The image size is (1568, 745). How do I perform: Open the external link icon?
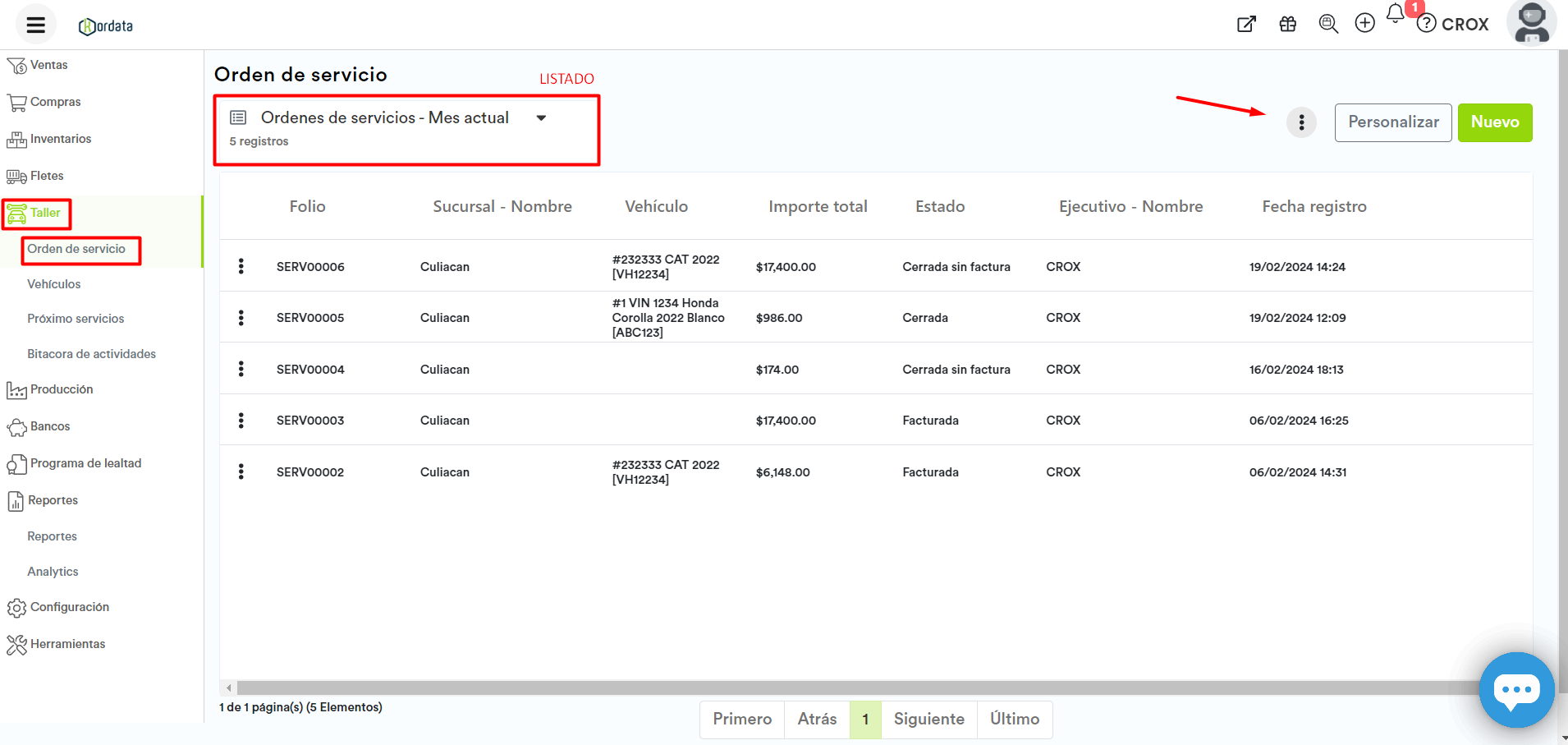pos(1246,24)
